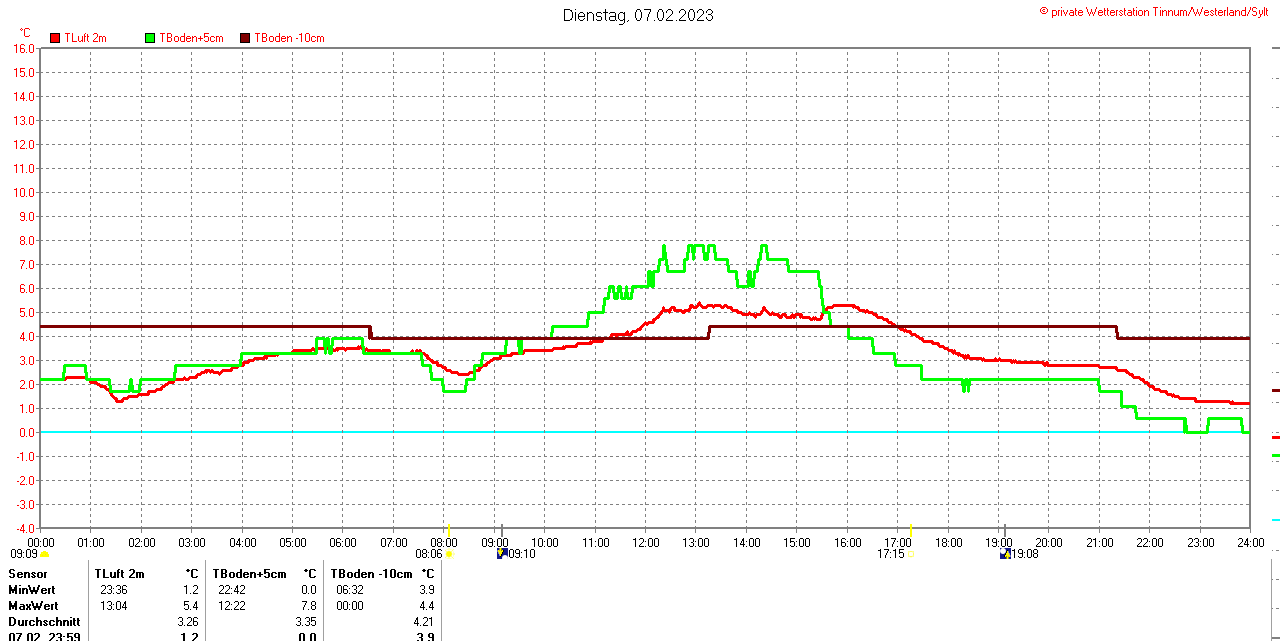Screen dimensions: 1280x641
Task: Click the 12:00 label on time axis
Action: pyautogui.click(x=646, y=542)
